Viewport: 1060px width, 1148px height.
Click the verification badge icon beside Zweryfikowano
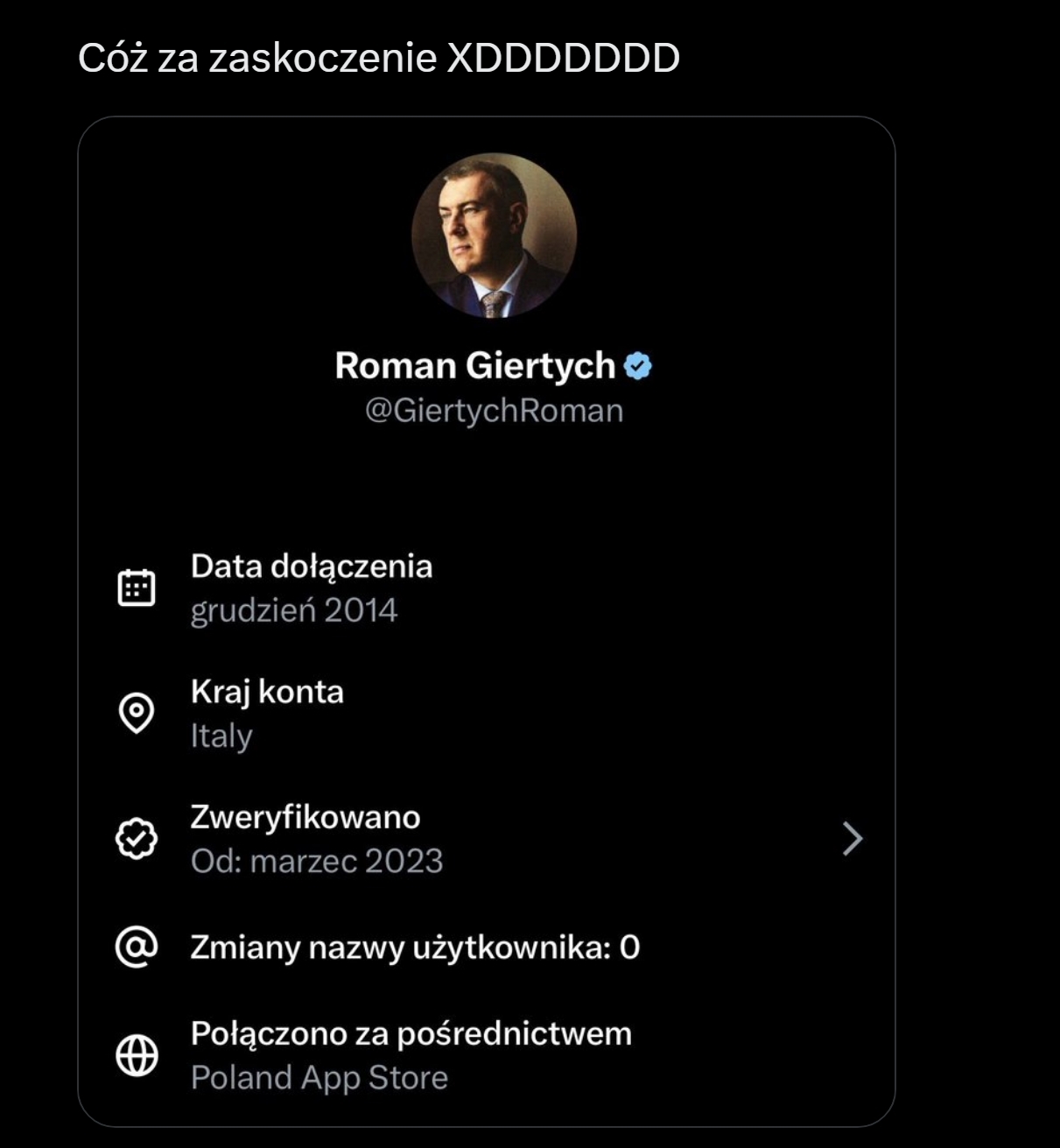click(x=137, y=839)
